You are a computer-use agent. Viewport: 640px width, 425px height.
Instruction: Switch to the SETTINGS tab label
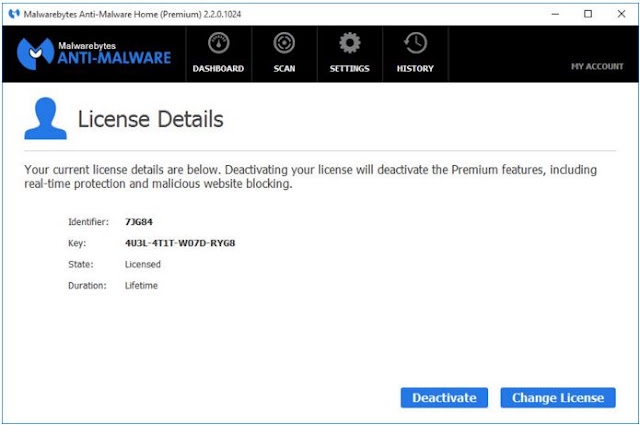pyautogui.click(x=350, y=69)
